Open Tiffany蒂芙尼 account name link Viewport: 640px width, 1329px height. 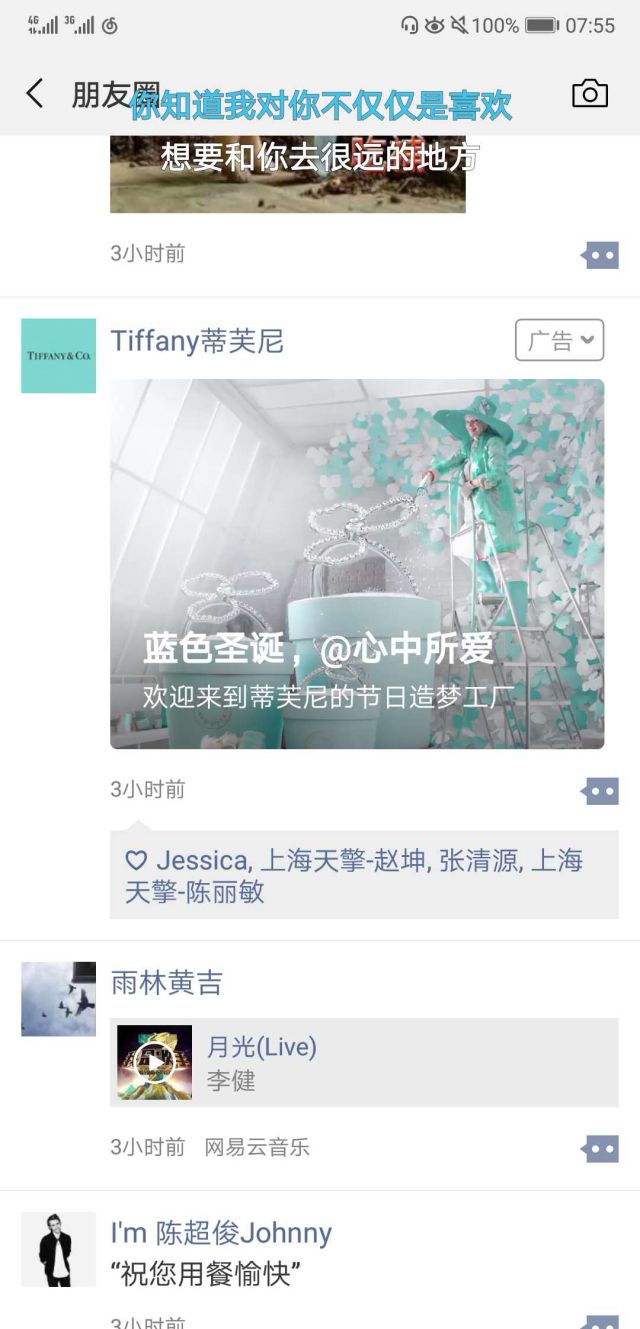(197, 341)
